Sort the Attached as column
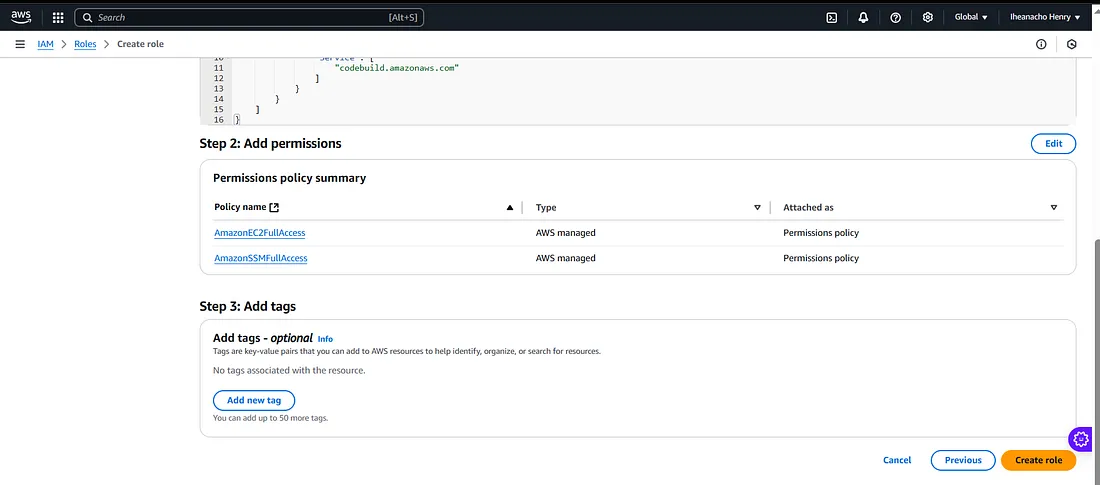Viewport: 1100px width, 485px height. (x=1054, y=208)
